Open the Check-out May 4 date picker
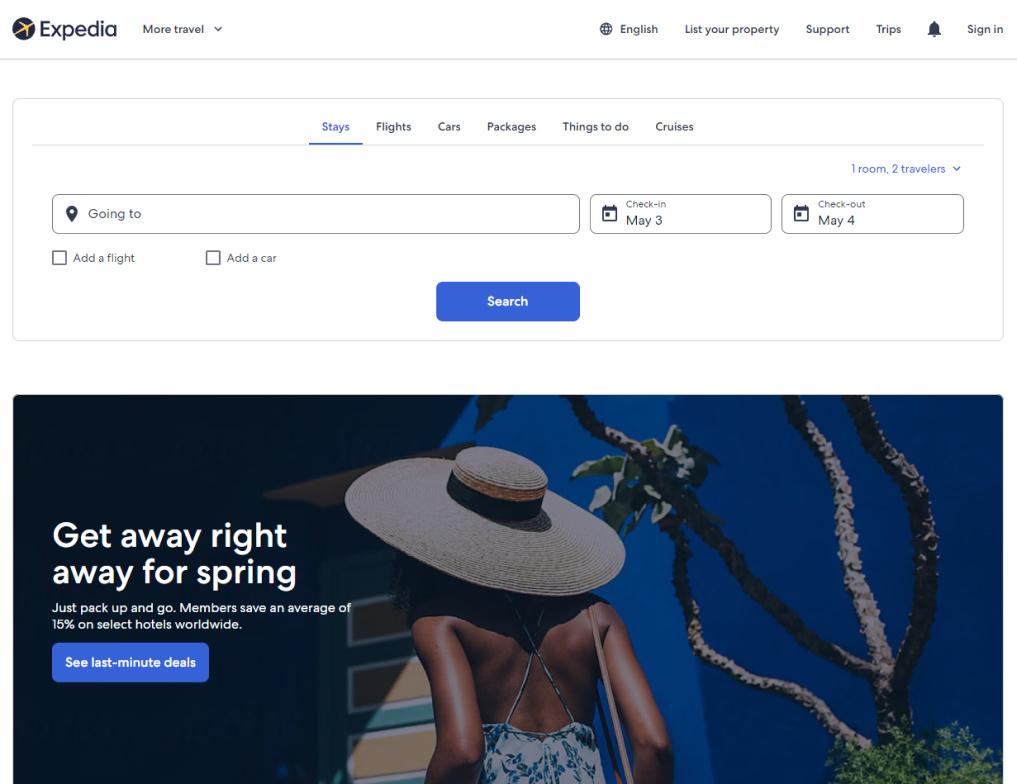 [x=872, y=214]
